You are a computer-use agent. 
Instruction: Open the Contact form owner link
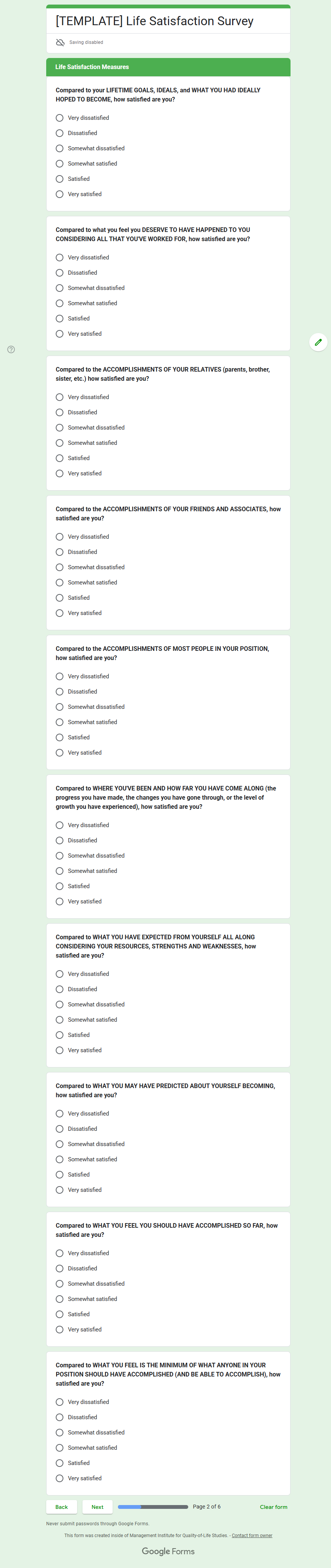(x=252, y=1536)
